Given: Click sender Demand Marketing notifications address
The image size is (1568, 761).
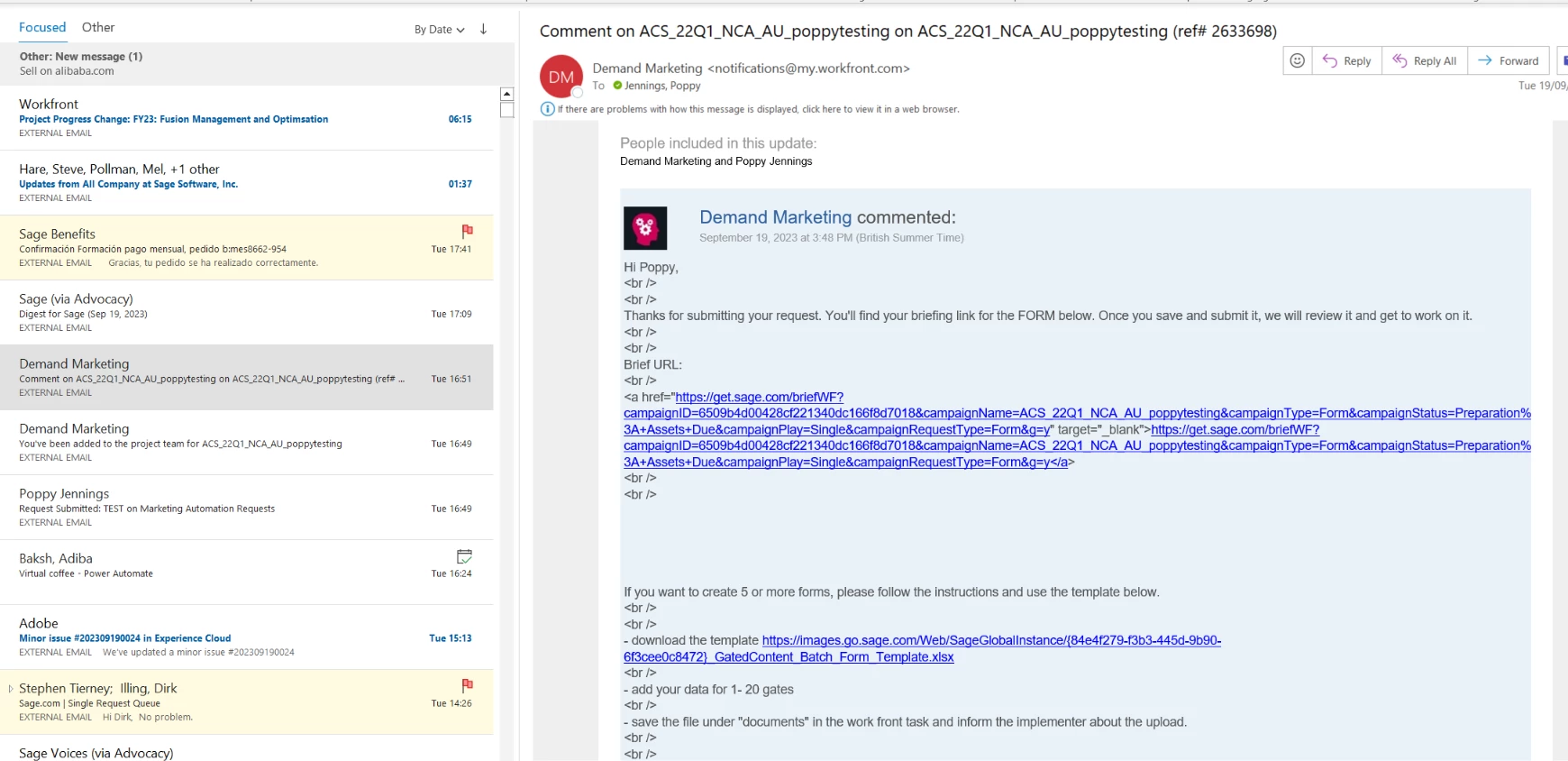Looking at the screenshot, I should pyautogui.click(x=751, y=69).
